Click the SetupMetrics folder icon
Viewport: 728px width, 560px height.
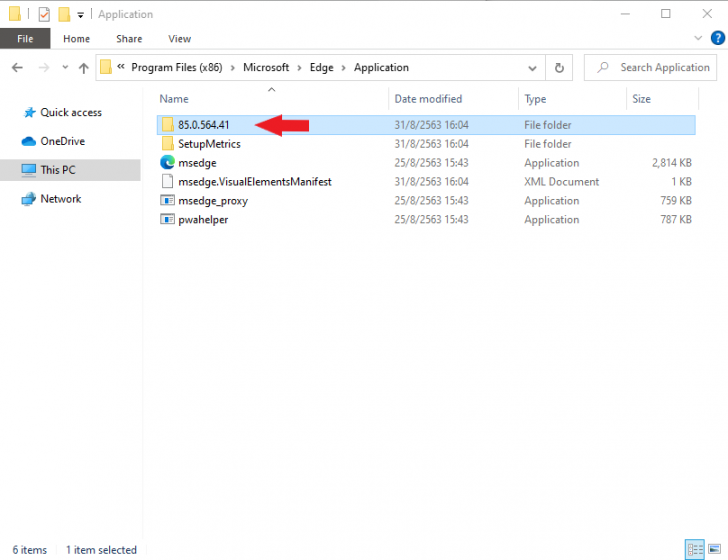168,143
